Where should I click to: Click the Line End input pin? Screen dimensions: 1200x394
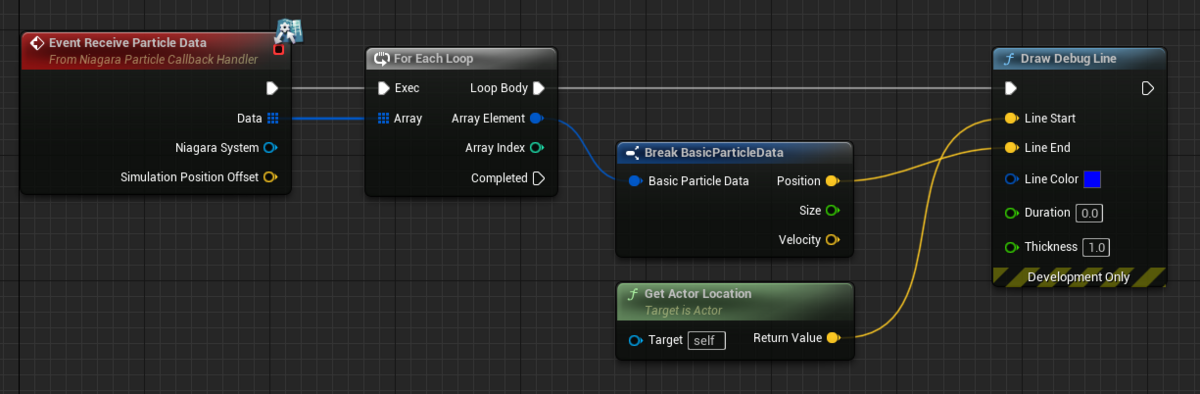pyautogui.click(x=1011, y=148)
